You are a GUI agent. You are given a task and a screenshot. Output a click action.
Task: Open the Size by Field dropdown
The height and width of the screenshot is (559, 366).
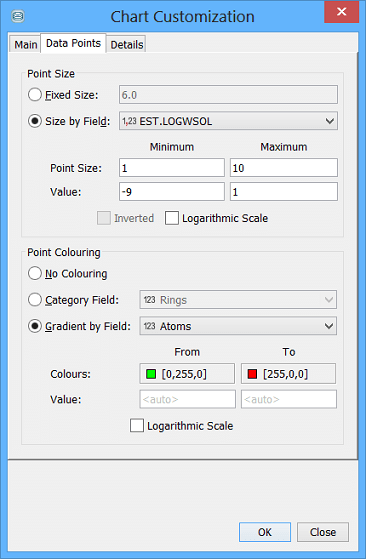[x=228, y=121]
